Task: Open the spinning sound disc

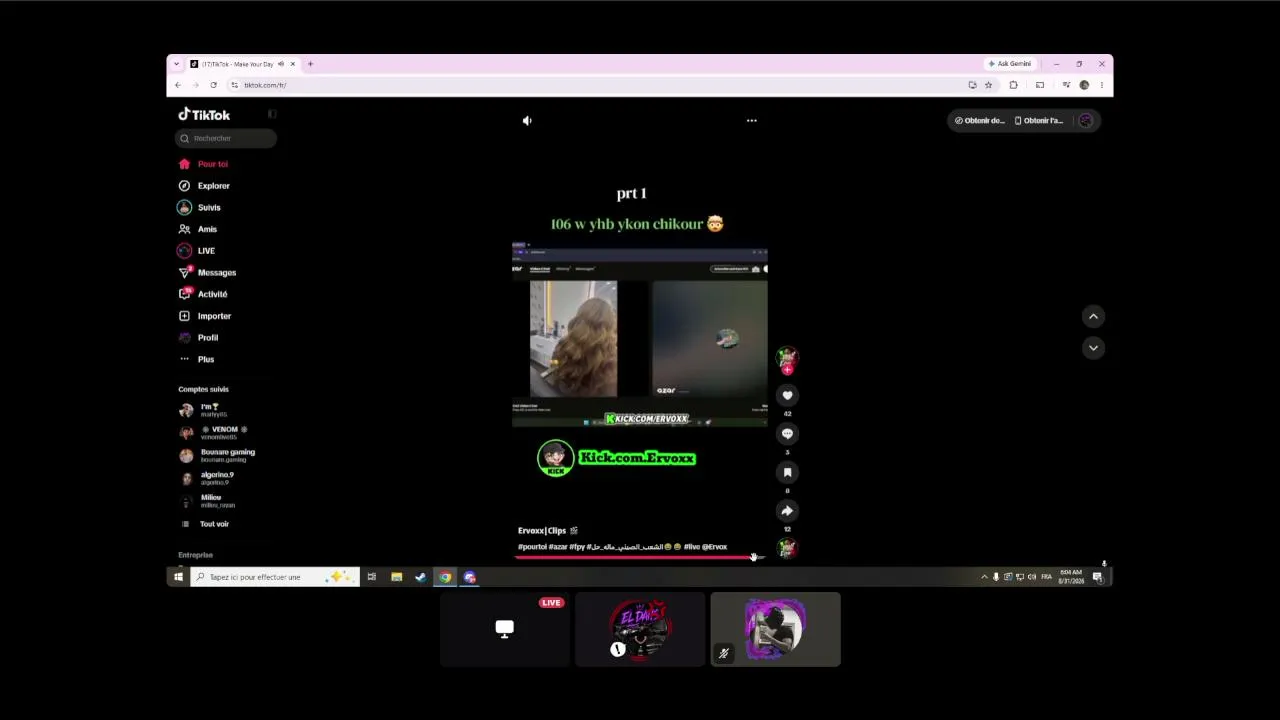Action: pos(787,548)
